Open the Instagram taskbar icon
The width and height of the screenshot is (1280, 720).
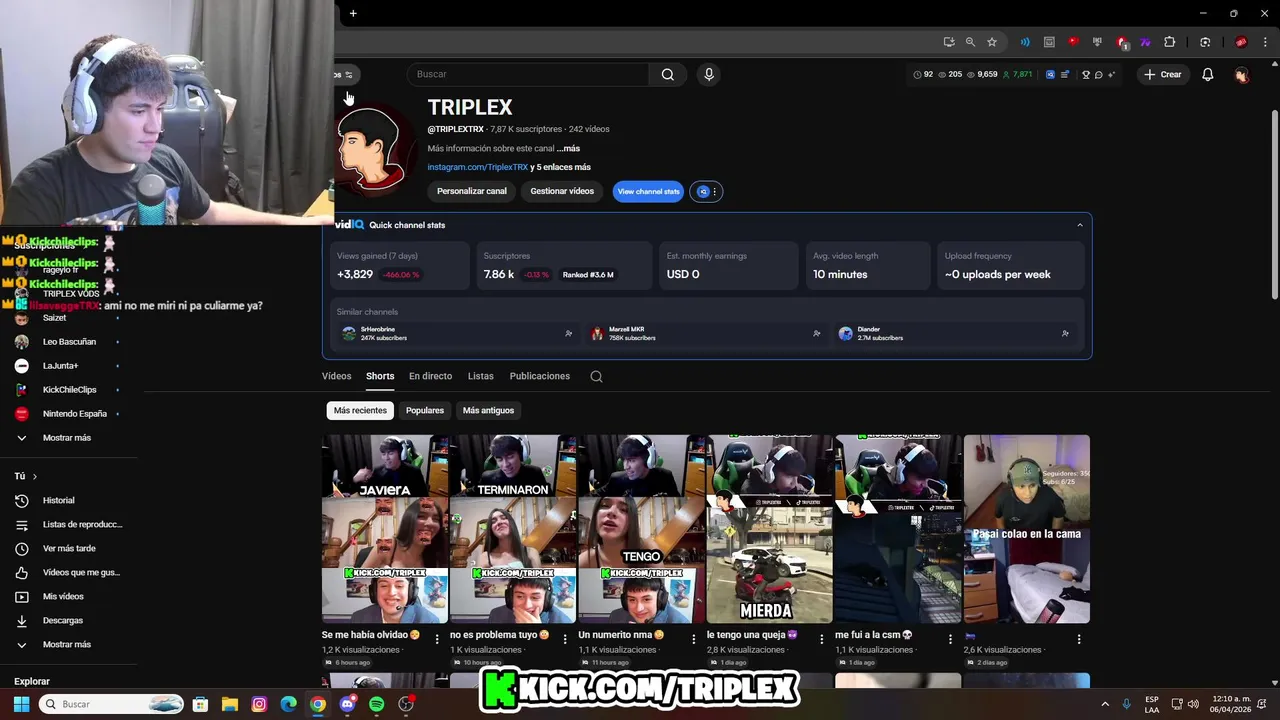coord(259,704)
